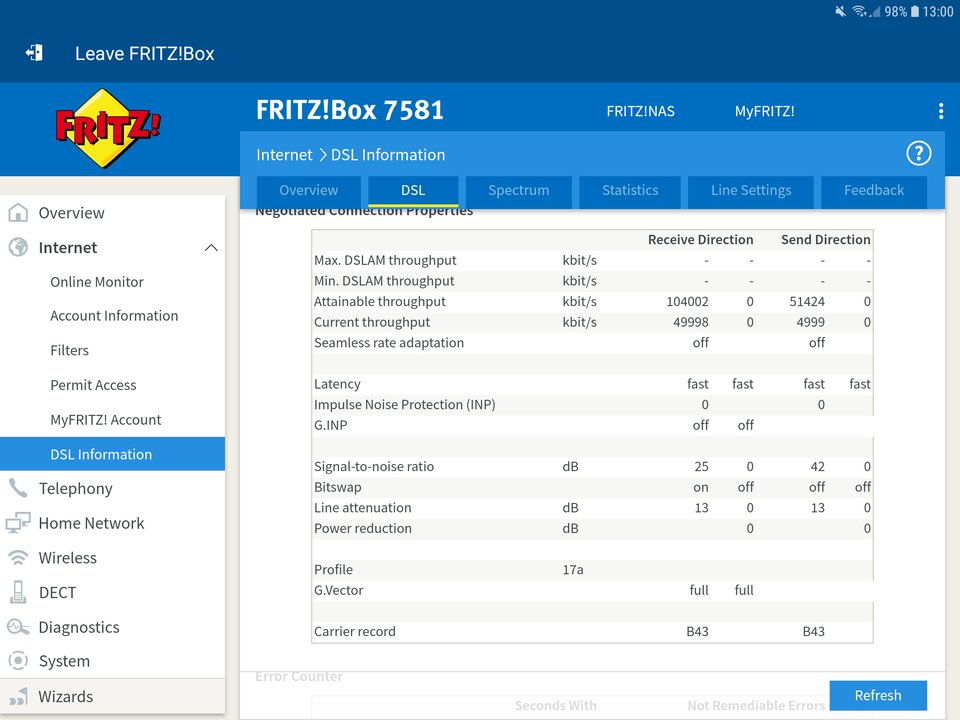Click the FRITZ! logo
The width and height of the screenshot is (960, 720).
pos(108,128)
